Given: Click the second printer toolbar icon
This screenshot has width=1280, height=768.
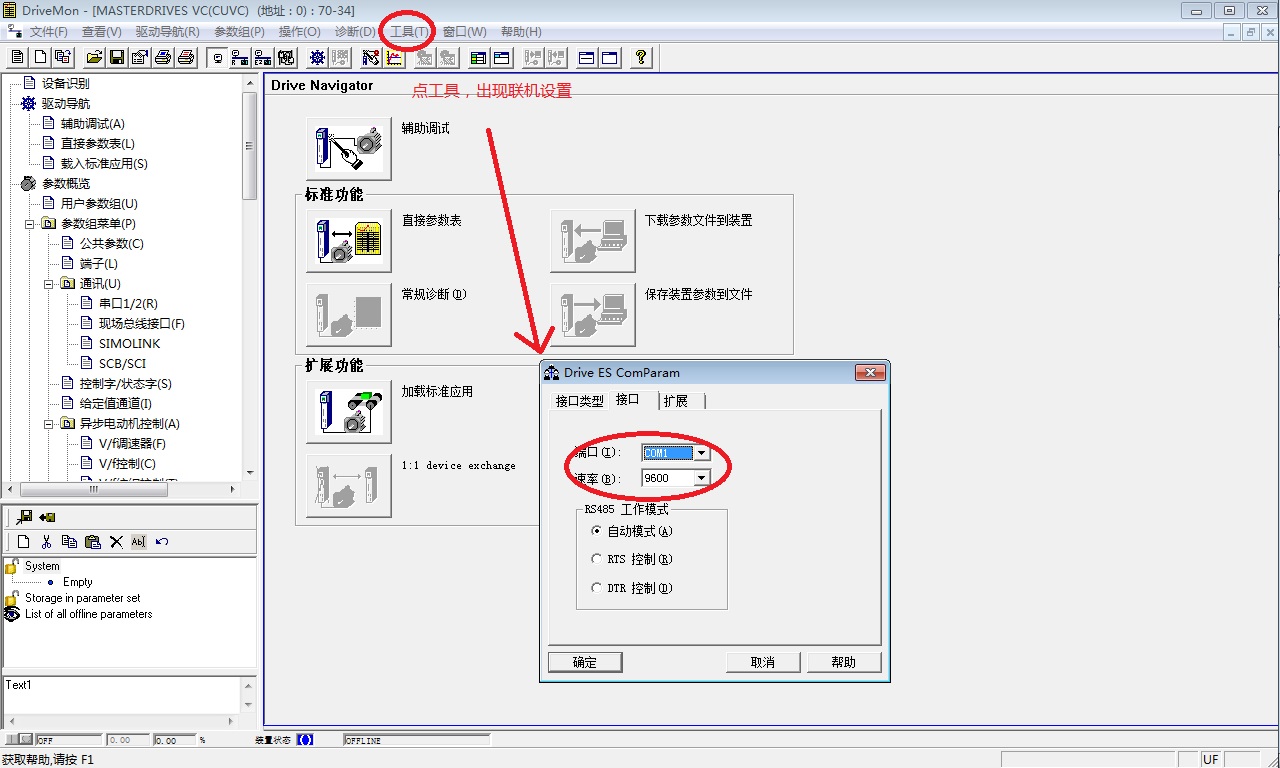Looking at the screenshot, I should [x=185, y=58].
